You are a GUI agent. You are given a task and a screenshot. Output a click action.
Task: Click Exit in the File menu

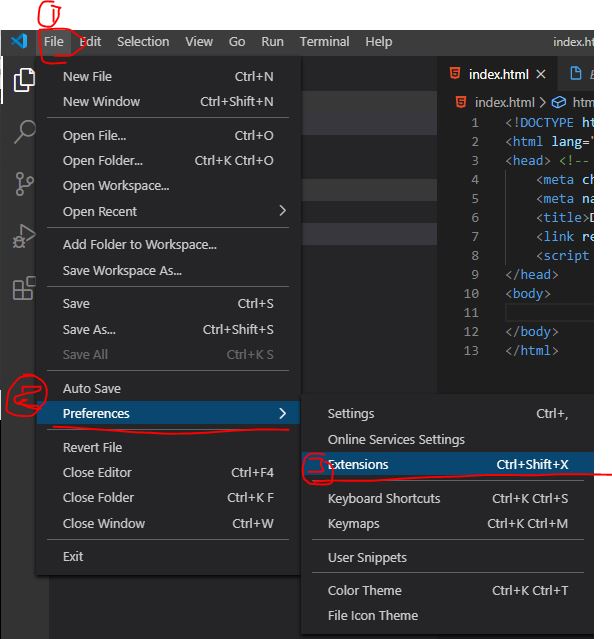click(168, 557)
